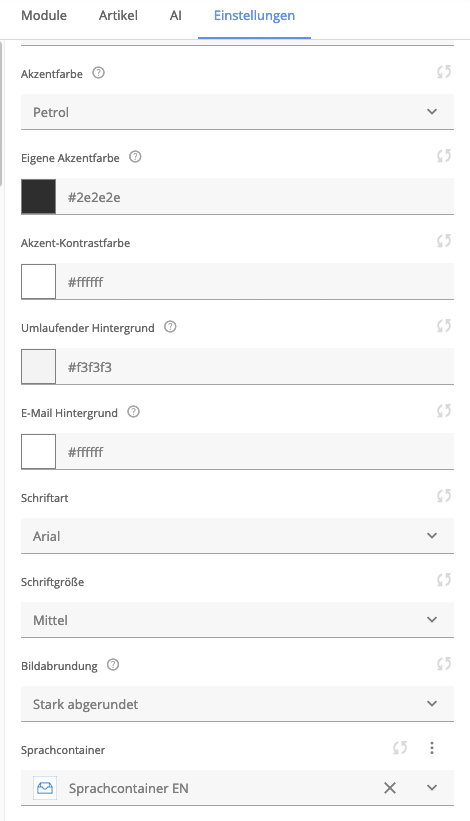Open the Artikel tab
The width and height of the screenshot is (470, 821).
click(x=118, y=16)
